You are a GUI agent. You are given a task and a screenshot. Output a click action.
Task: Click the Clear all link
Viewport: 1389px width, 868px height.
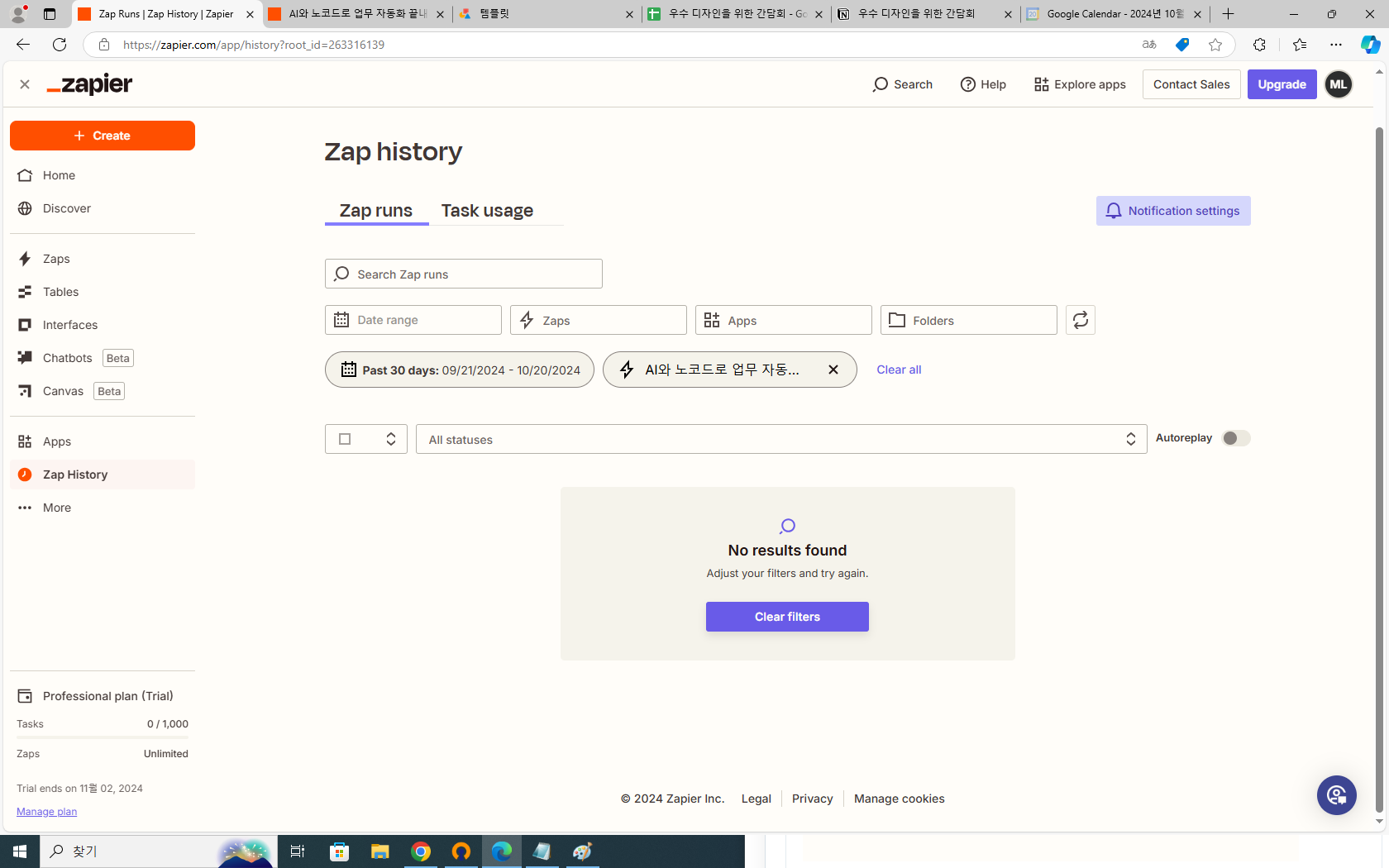[x=899, y=370]
